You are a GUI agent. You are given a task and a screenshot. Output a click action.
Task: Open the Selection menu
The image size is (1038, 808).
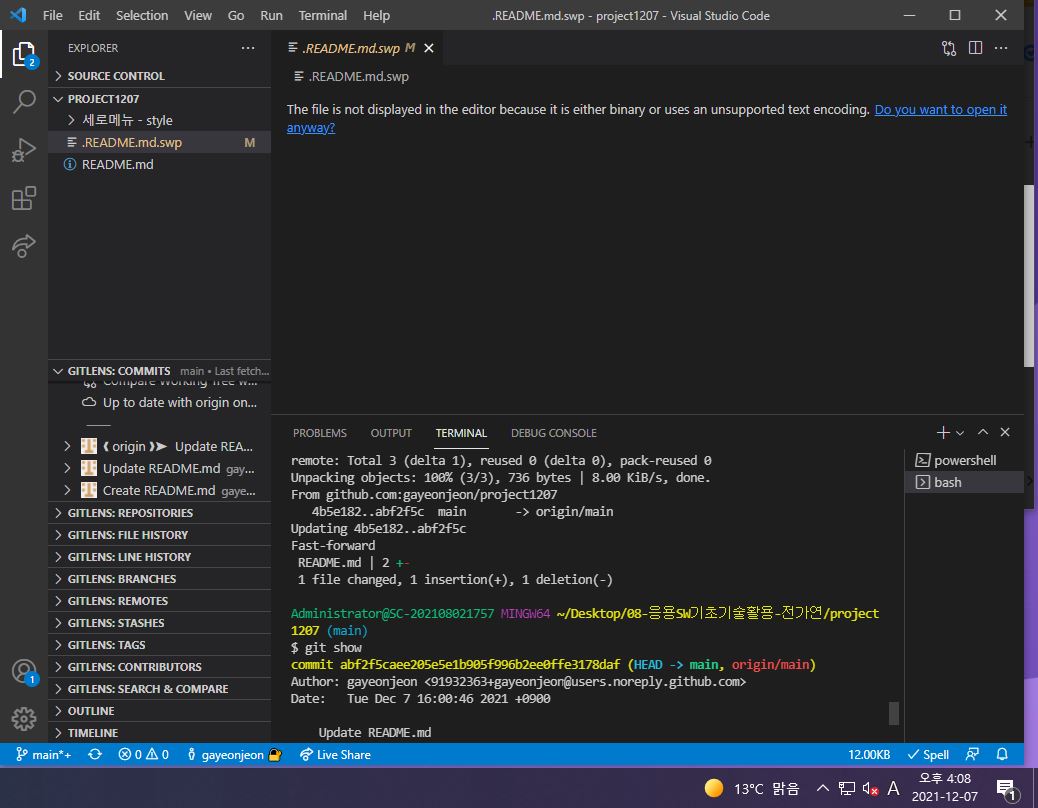coord(142,15)
